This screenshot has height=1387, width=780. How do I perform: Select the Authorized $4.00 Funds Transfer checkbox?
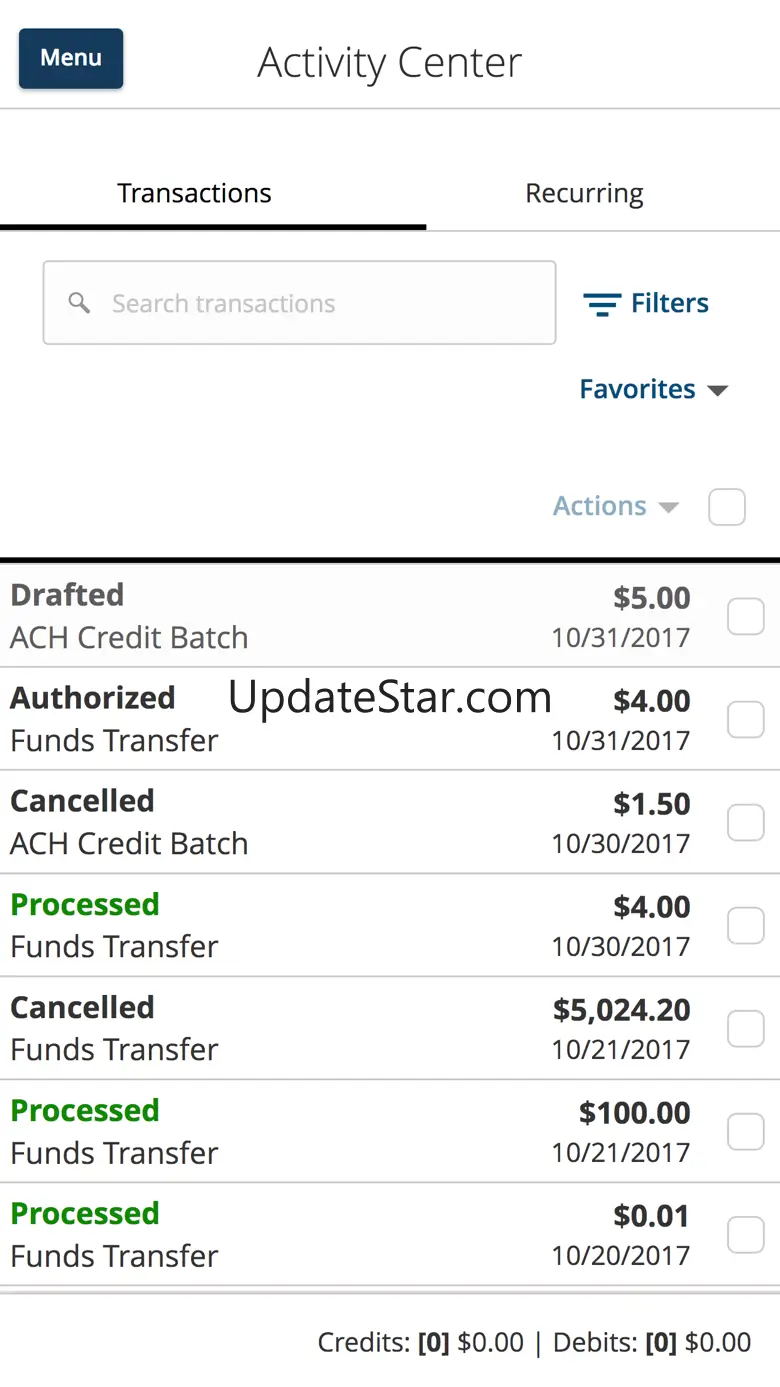(745, 719)
